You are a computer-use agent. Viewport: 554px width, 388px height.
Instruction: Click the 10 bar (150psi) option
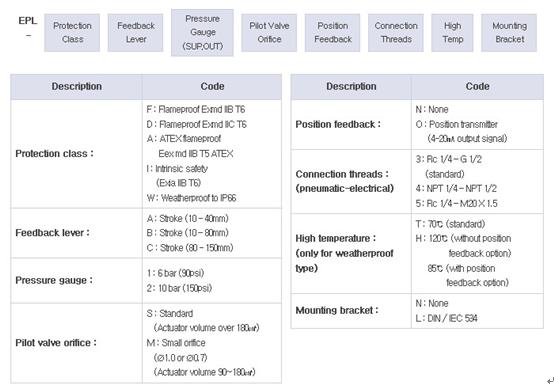tap(179, 288)
